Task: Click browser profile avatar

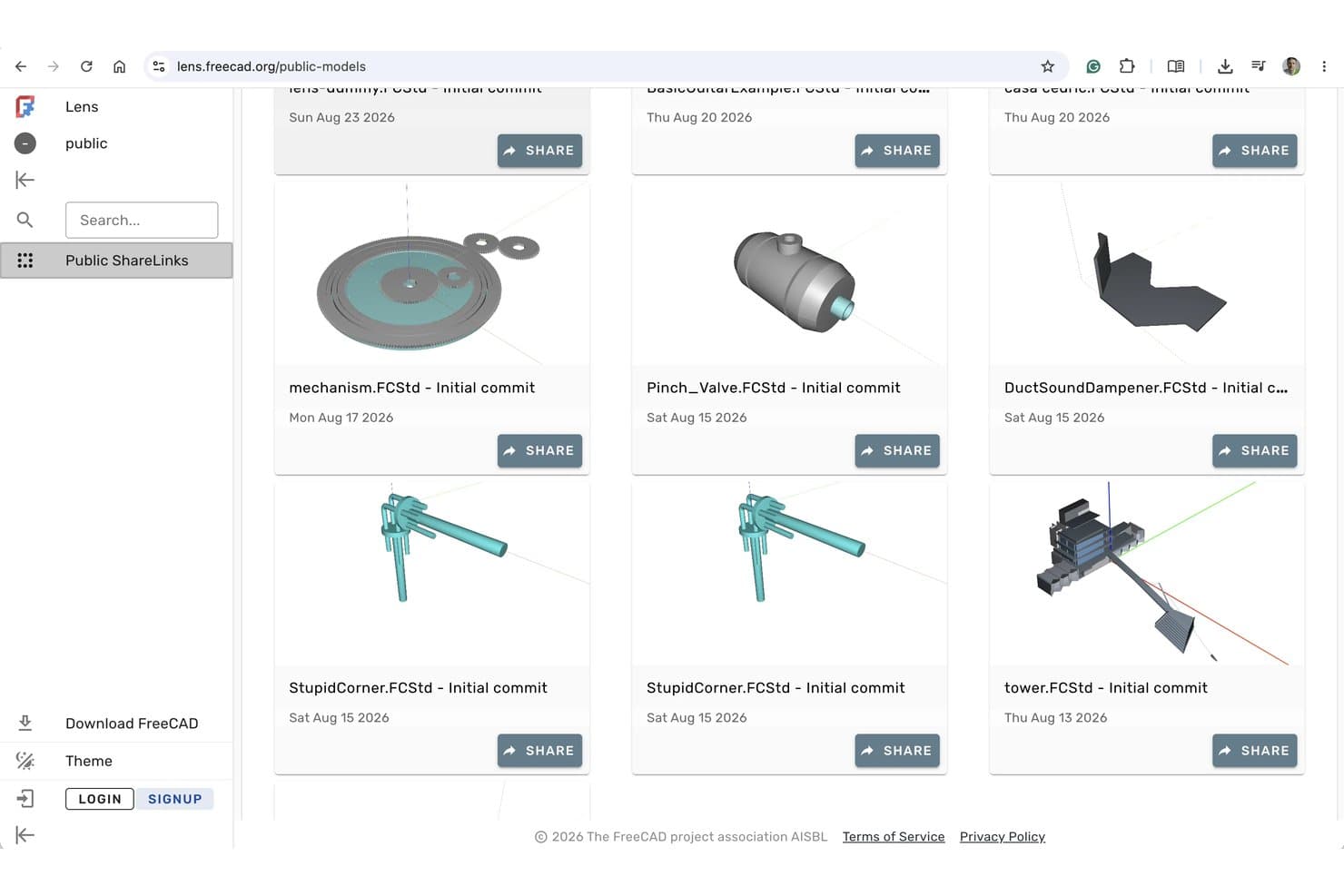Action: pos(1291,66)
